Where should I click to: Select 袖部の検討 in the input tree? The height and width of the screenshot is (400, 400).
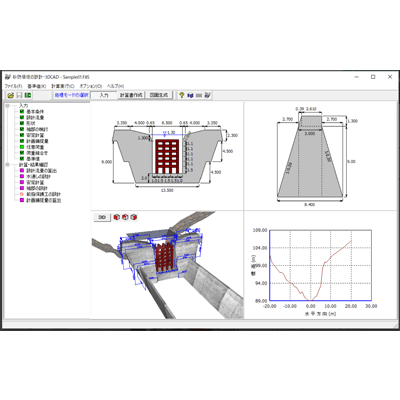(37, 129)
